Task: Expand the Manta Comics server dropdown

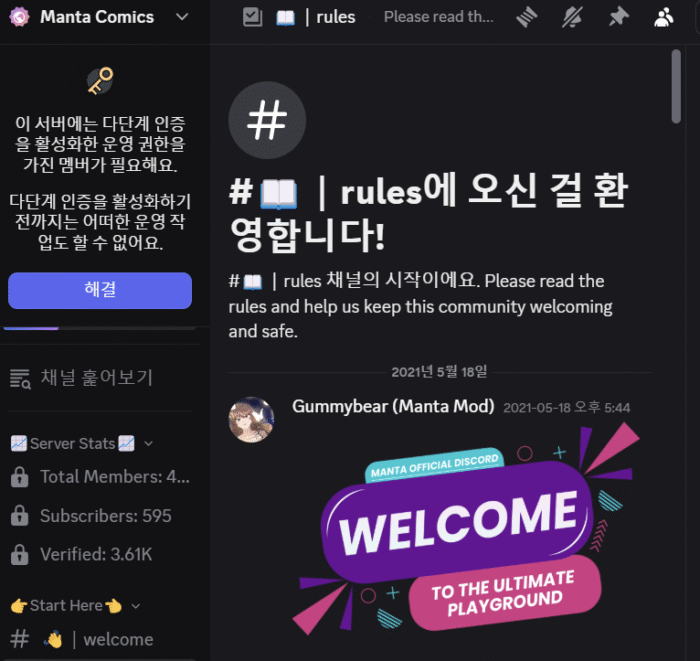Action: click(x=182, y=17)
